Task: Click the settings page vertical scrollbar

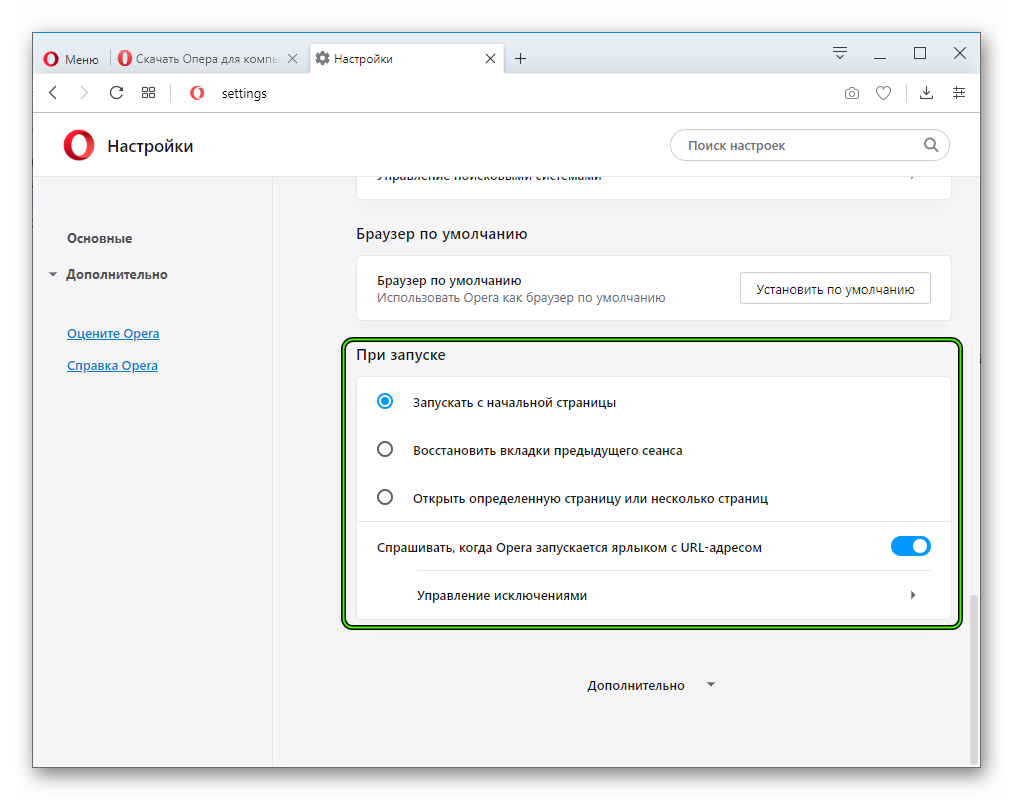Action: [974, 679]
